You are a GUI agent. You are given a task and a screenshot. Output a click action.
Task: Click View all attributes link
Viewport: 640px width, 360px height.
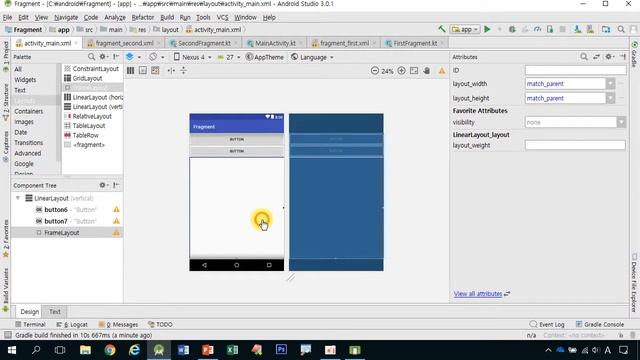(x=478, y=293)
